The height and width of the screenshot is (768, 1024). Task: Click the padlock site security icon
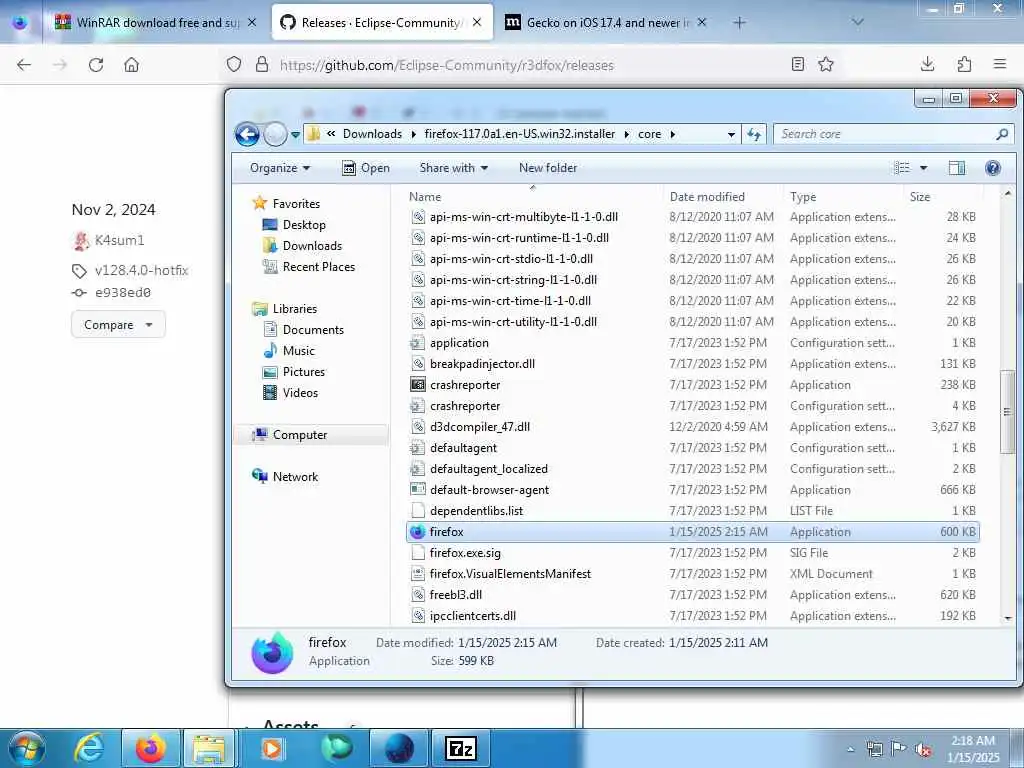(x=262, y=64)
